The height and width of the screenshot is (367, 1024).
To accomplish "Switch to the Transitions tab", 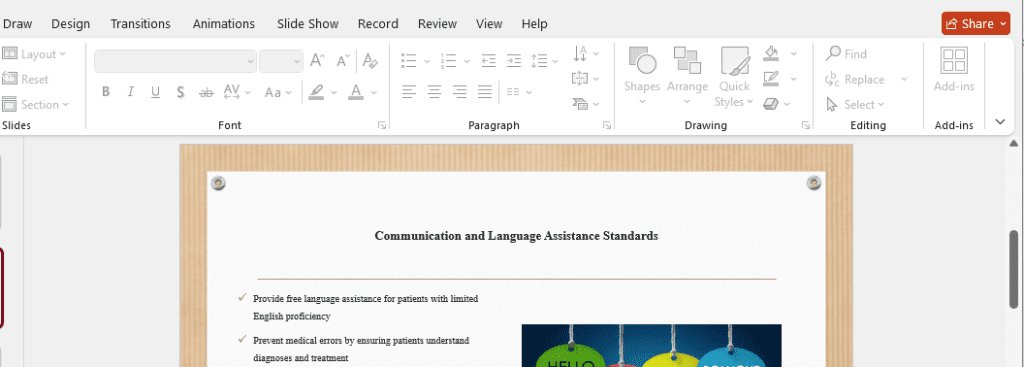I will tap(140, 24).
